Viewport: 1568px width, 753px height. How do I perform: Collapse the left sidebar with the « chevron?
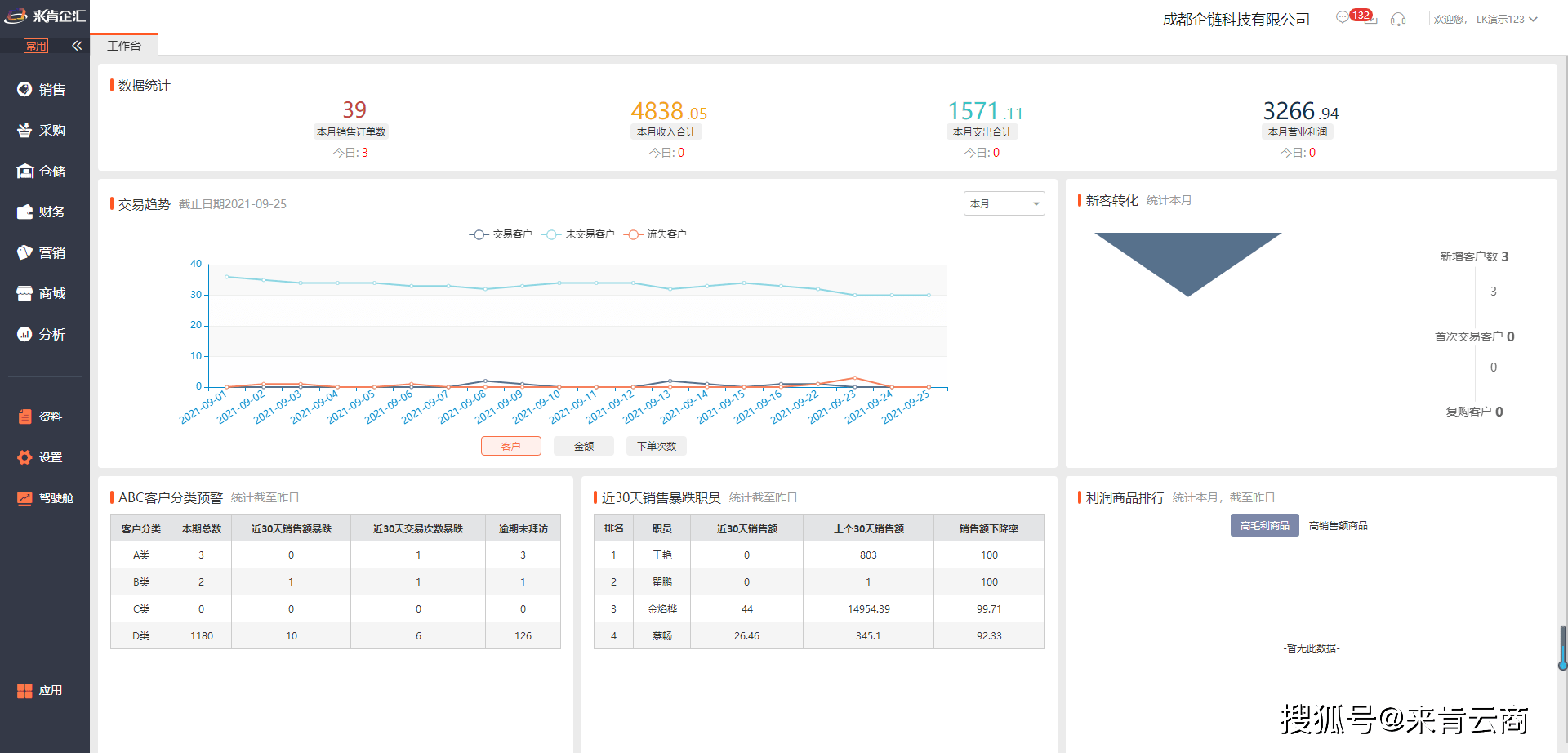(x=77, y=46)
